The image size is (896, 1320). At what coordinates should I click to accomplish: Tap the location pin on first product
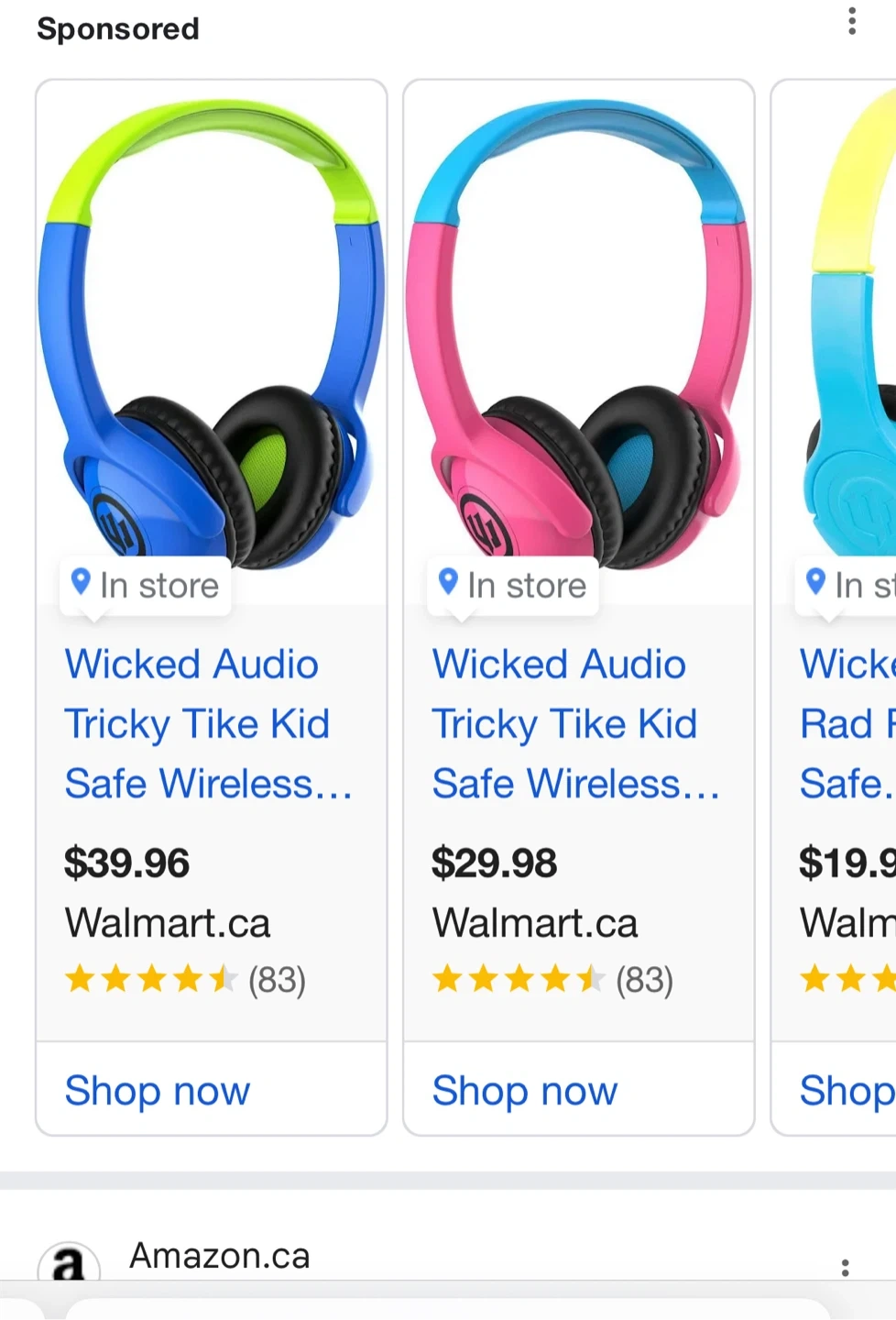81,582
